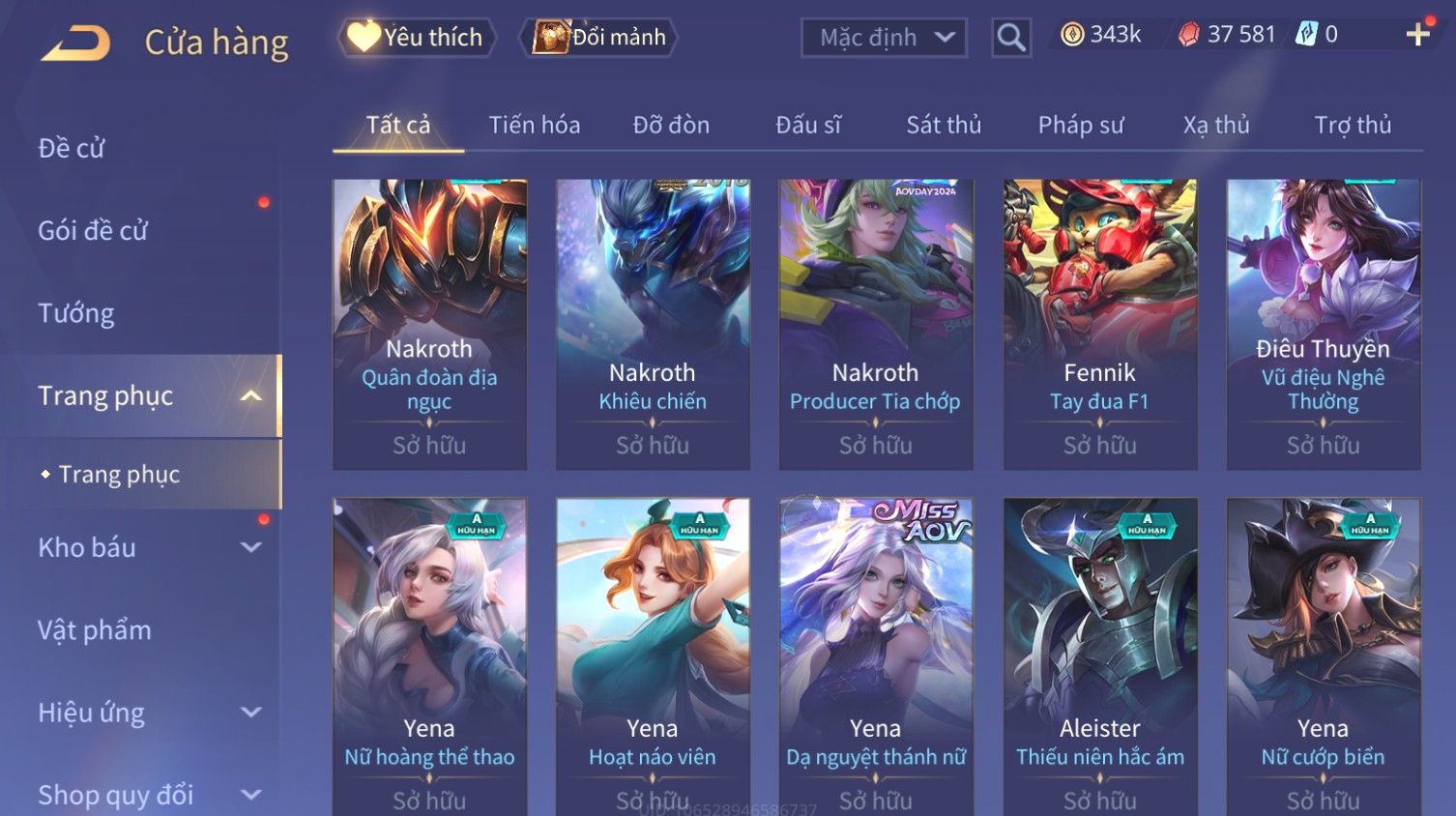This screenshot has height=816, width=1456.
Task: Open the Mặc định sort dropdown
Action: click(x=885, y=38)
